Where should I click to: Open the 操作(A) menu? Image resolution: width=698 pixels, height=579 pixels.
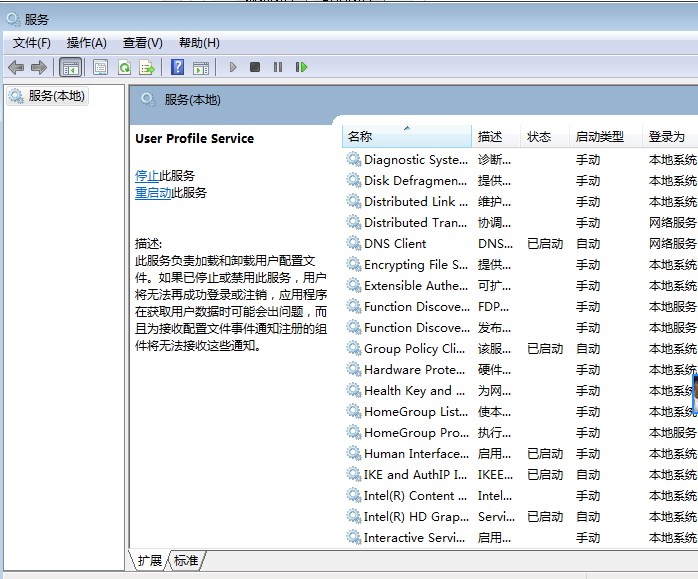pos(86,43)
